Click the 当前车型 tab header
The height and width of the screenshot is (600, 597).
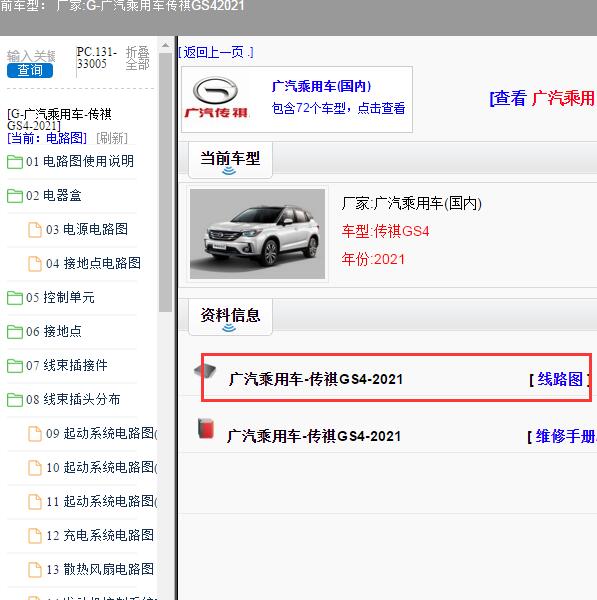point(230,160)
